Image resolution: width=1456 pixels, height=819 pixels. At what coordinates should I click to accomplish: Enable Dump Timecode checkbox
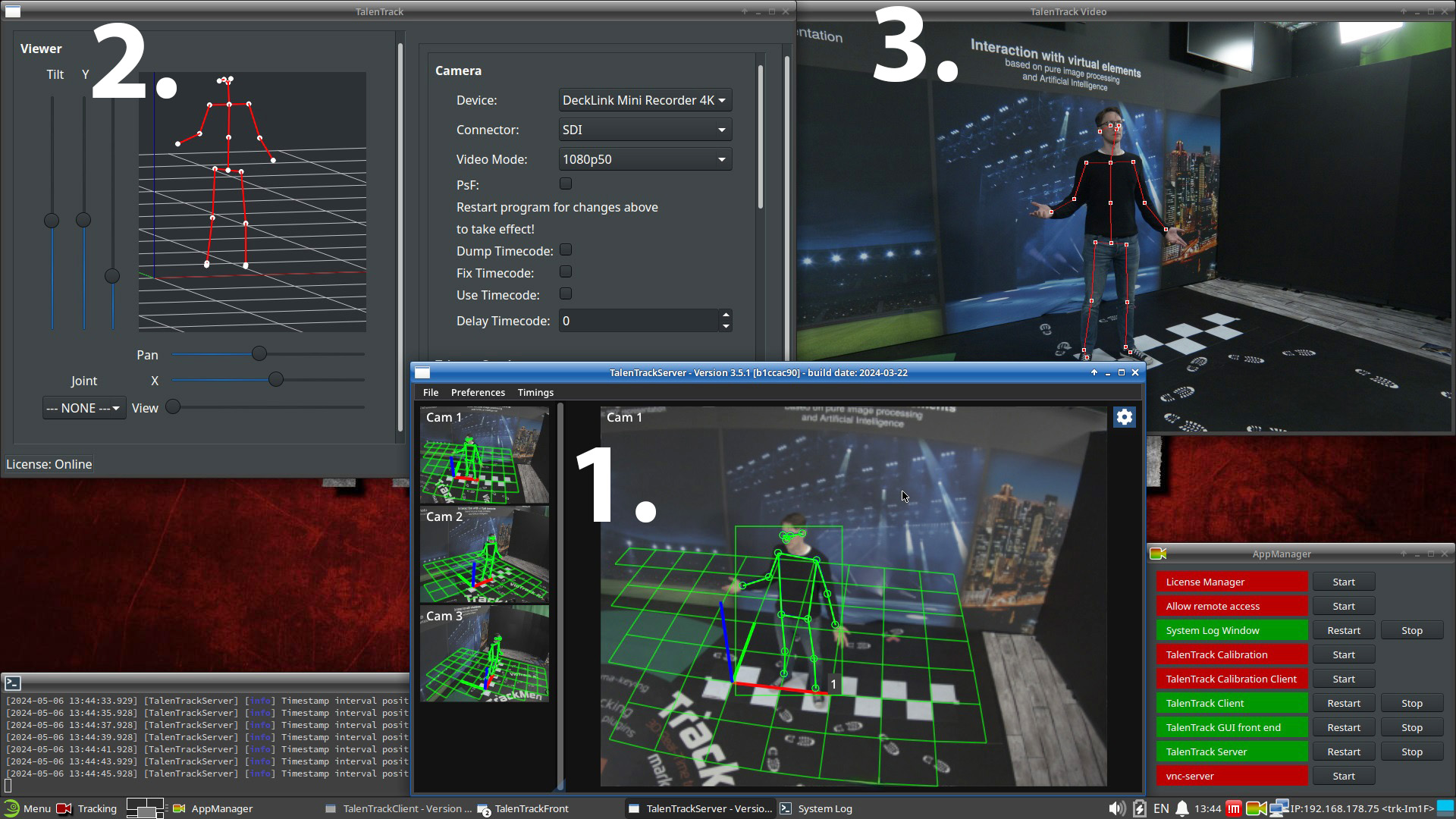point(566,250)
